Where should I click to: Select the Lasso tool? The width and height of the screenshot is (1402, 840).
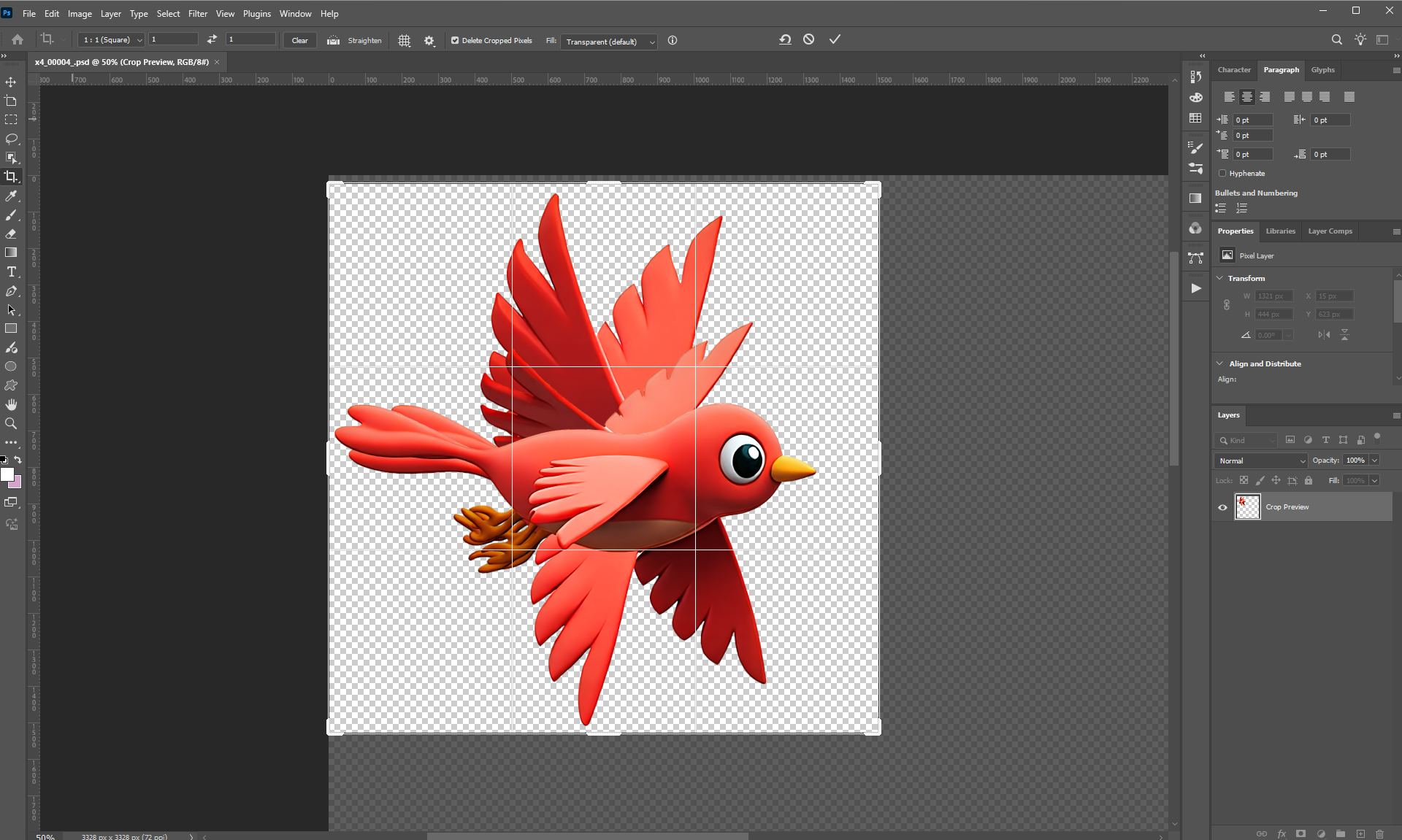11,139
